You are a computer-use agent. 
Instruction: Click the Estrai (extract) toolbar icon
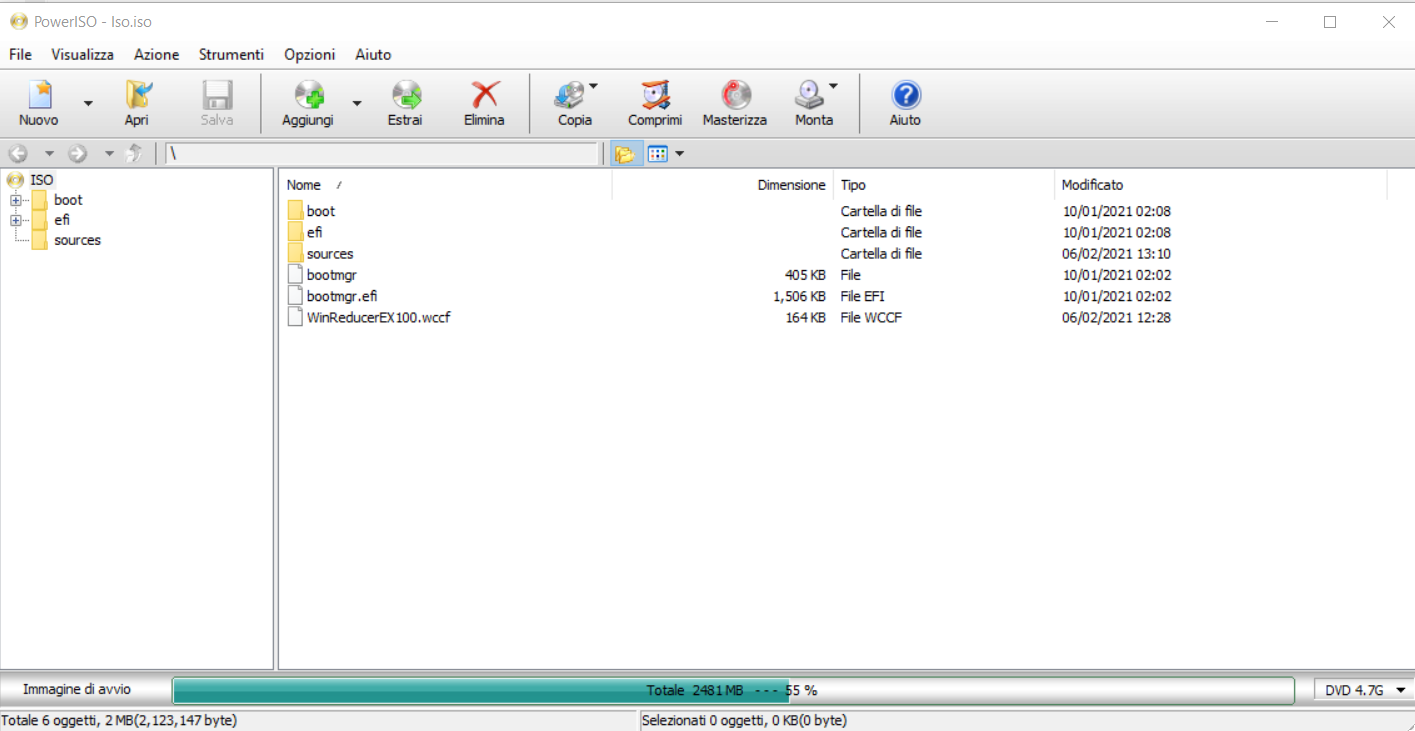click(405, 95)
